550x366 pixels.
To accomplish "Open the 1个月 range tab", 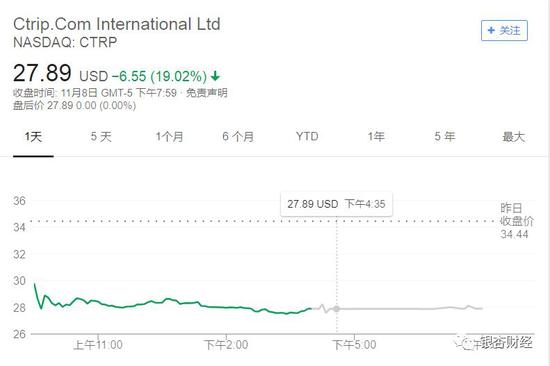I will click(169, 137).
